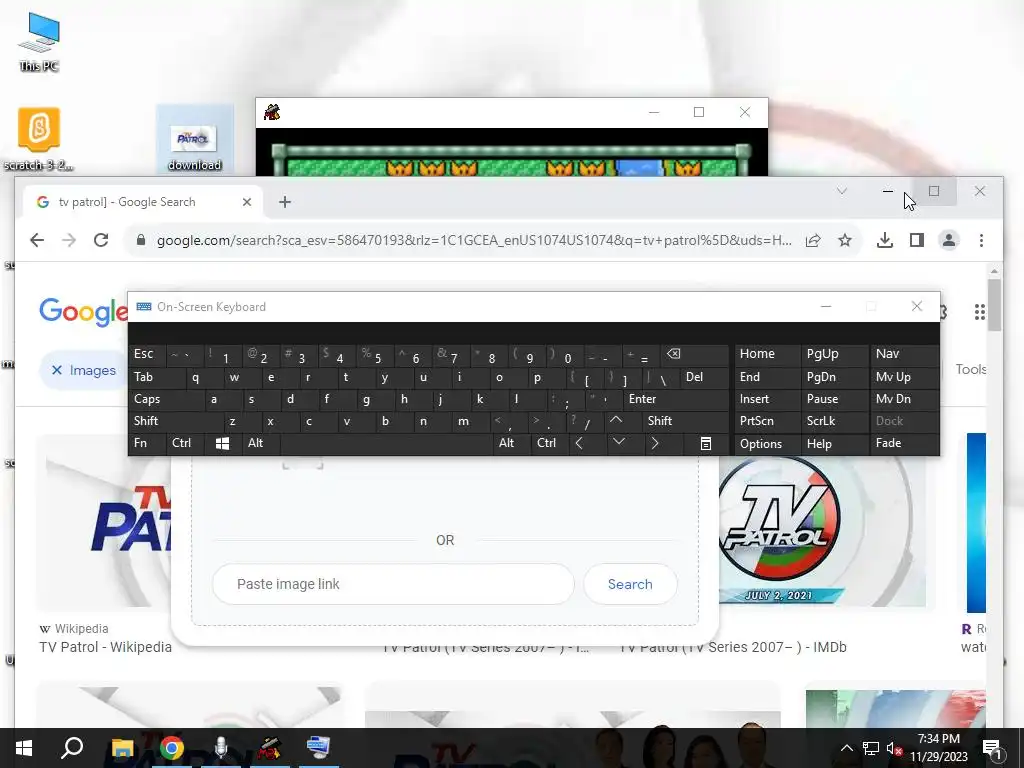1024x768 pixels.
Task: Click backspace key on On-Screen Keyboard
Action: click(x=673, y=354)
